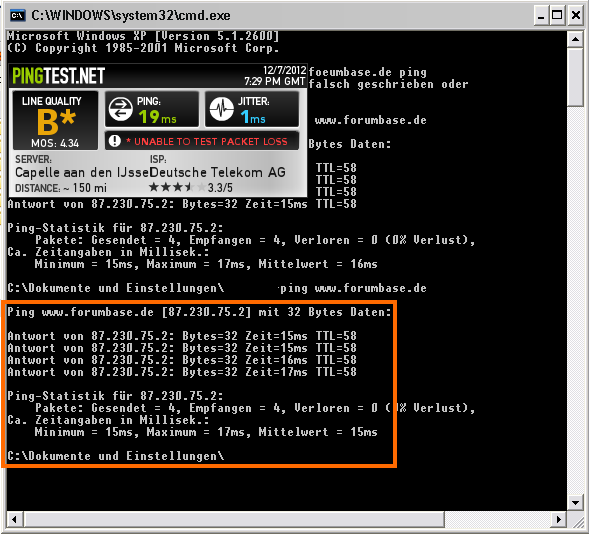Viewport: 589px width, 534px height.
Task: Click the horizontal scrollbar thumb
Action: click(x=234, y=519)
